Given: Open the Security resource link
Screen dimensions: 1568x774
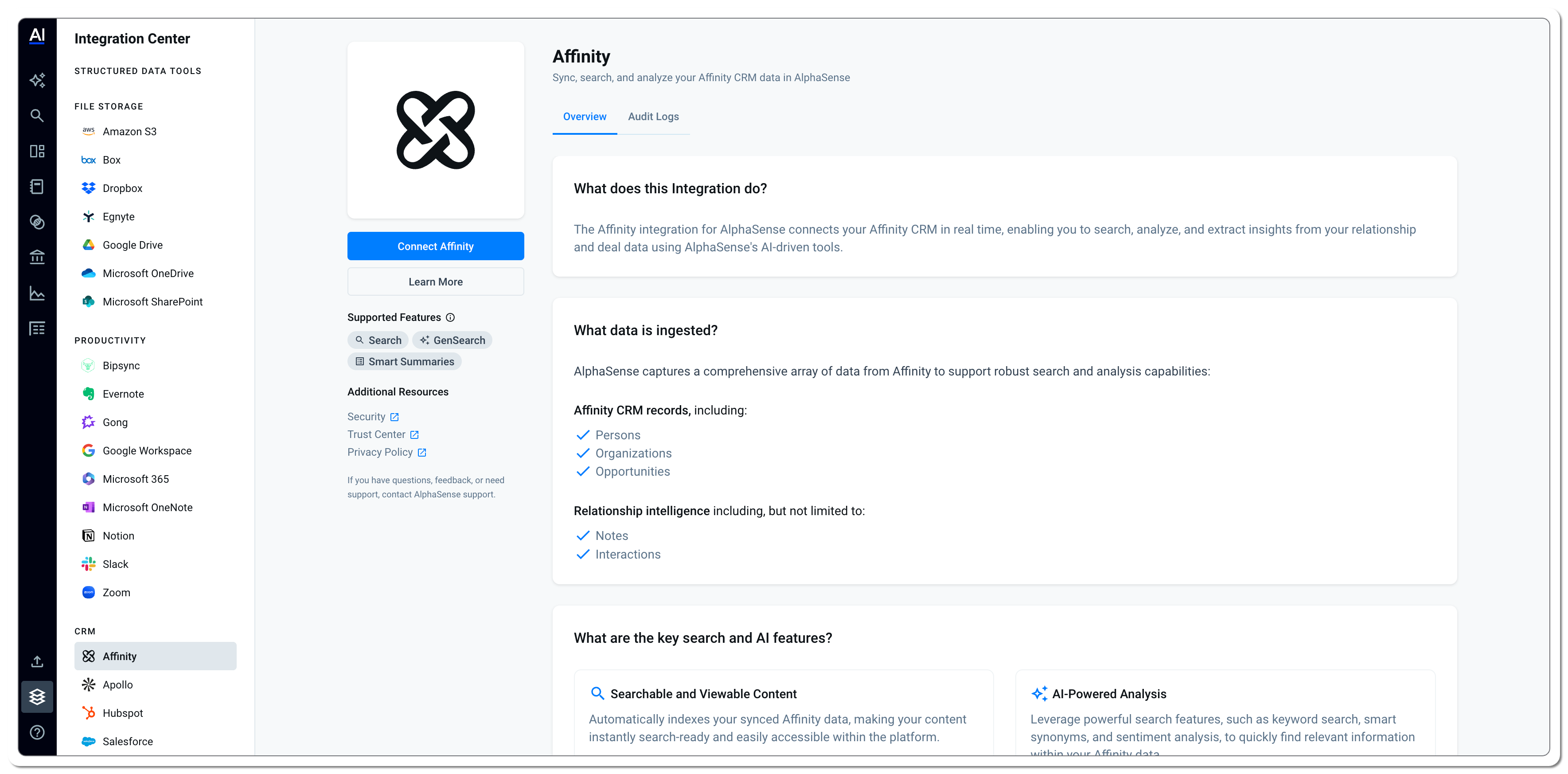Looking at the screenshot, I should (373, 417).
